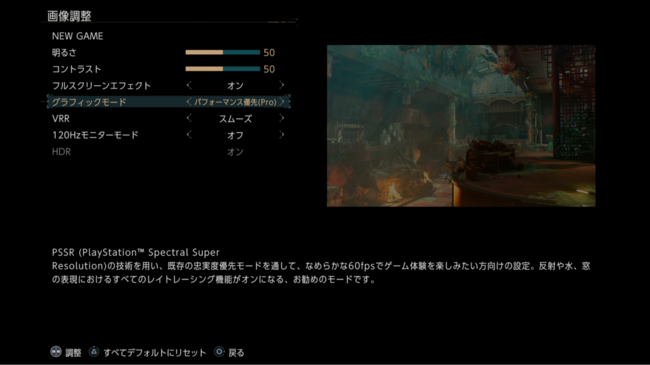
Task: Click right arrow of グラフィックモード
Action: point(282,102)
